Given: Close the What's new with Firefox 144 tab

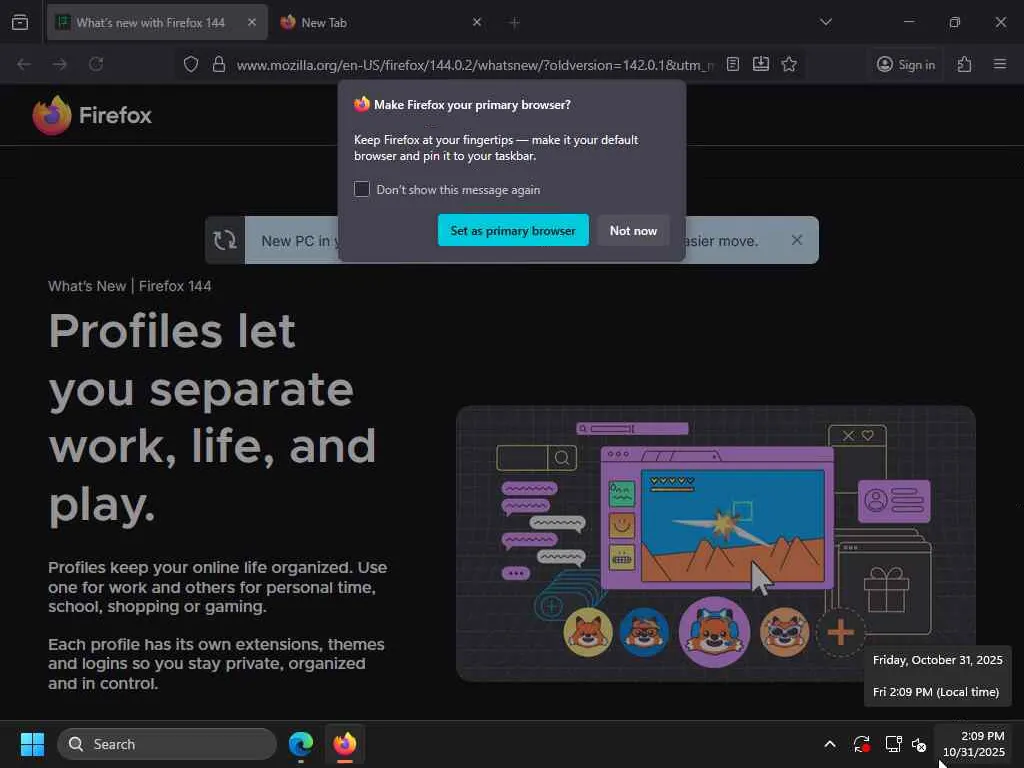Looking at the screenshot, I should (252, 22).
